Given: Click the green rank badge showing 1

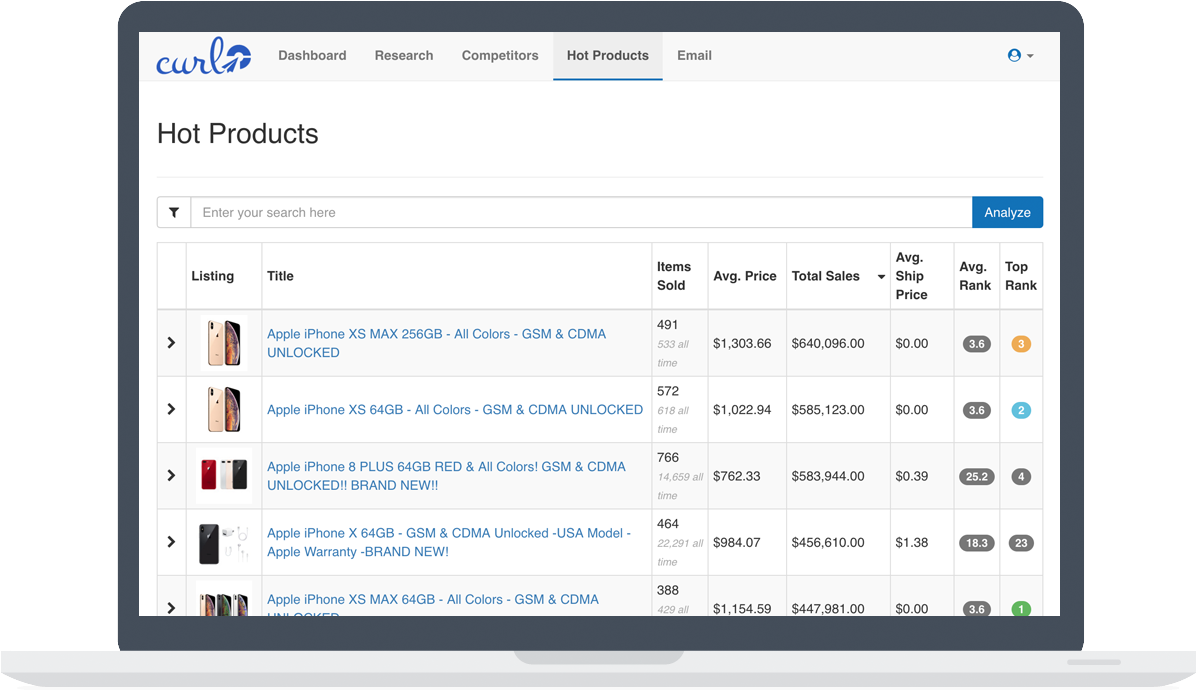Looking at the screenshot, I should (1020, 608).
